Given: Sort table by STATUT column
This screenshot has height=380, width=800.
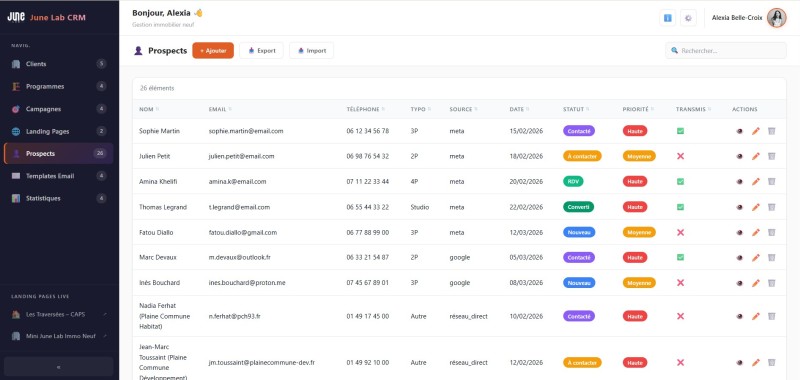Looking at the screenshot, I should [x=576, y=109].
